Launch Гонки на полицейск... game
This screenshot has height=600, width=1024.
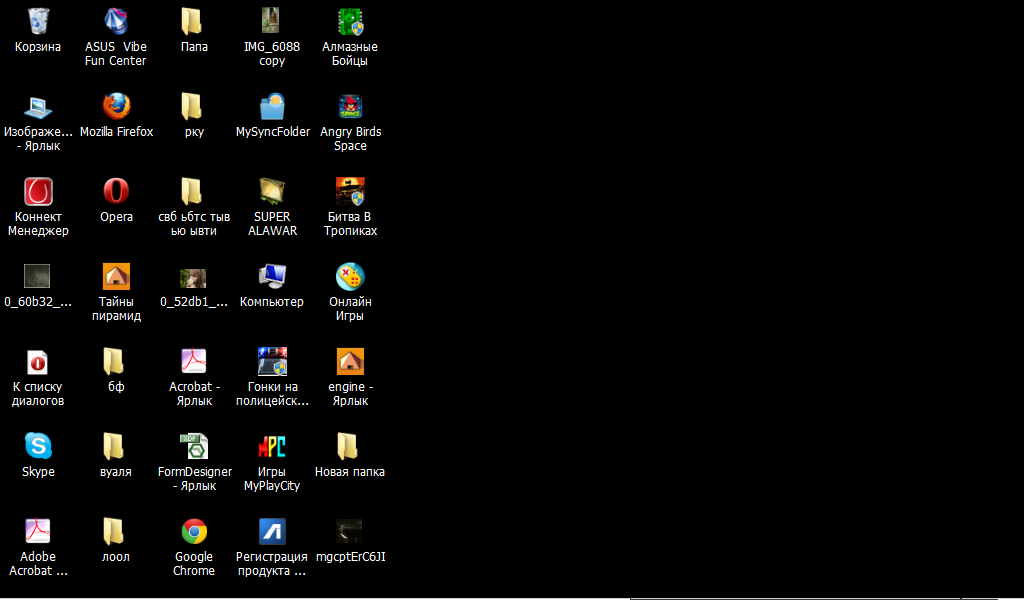[272, 361]
